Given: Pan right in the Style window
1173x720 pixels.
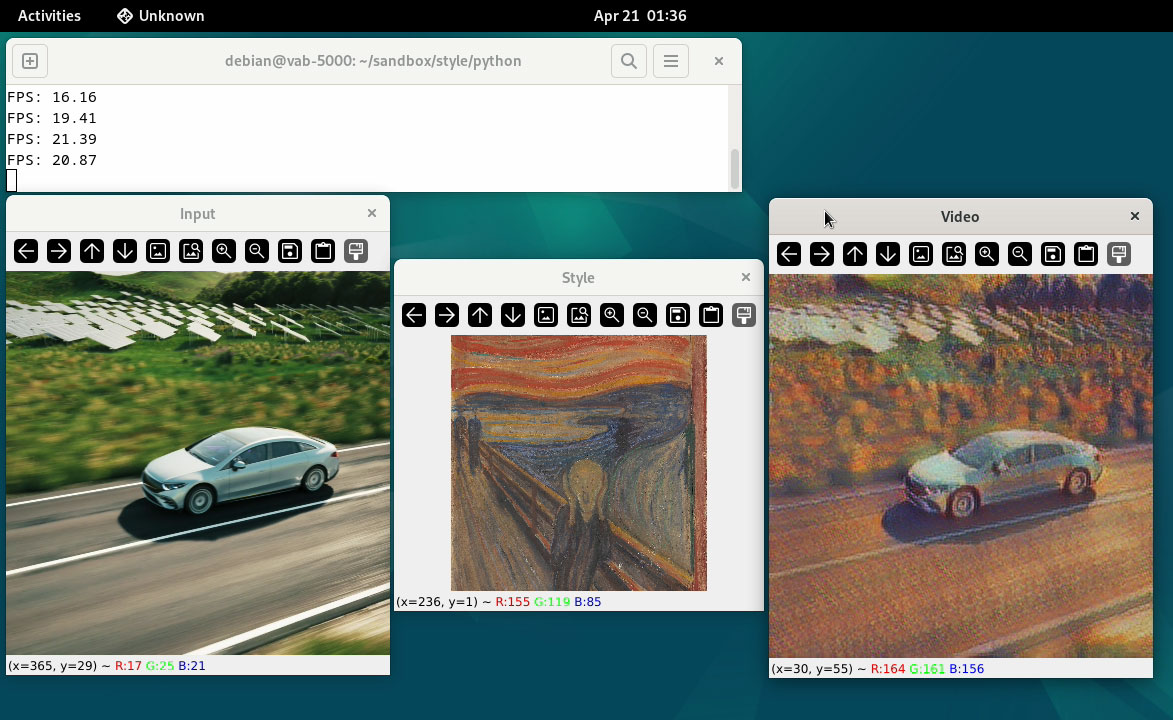Looking at the screenshot, I should point(447,315).
